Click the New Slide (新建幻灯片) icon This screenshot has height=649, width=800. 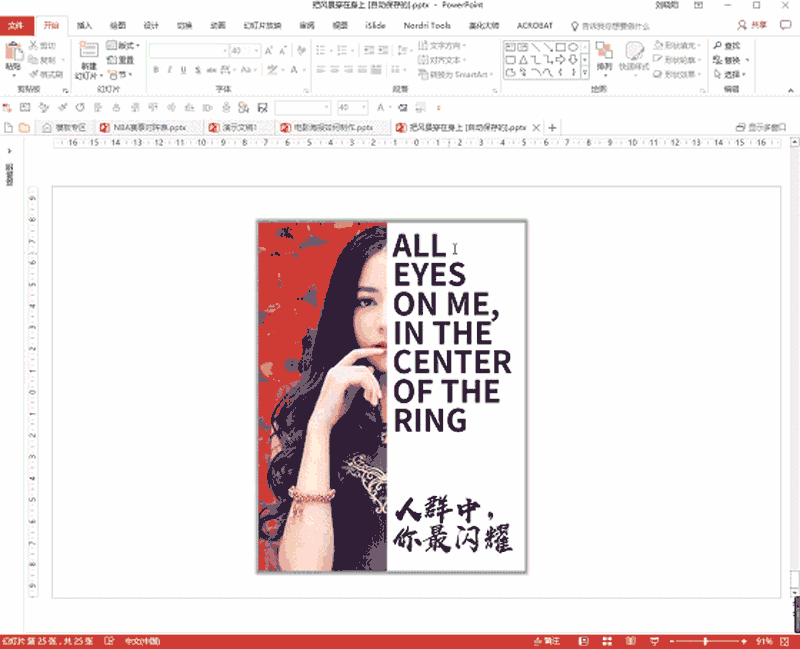click(x=89, y=50)
